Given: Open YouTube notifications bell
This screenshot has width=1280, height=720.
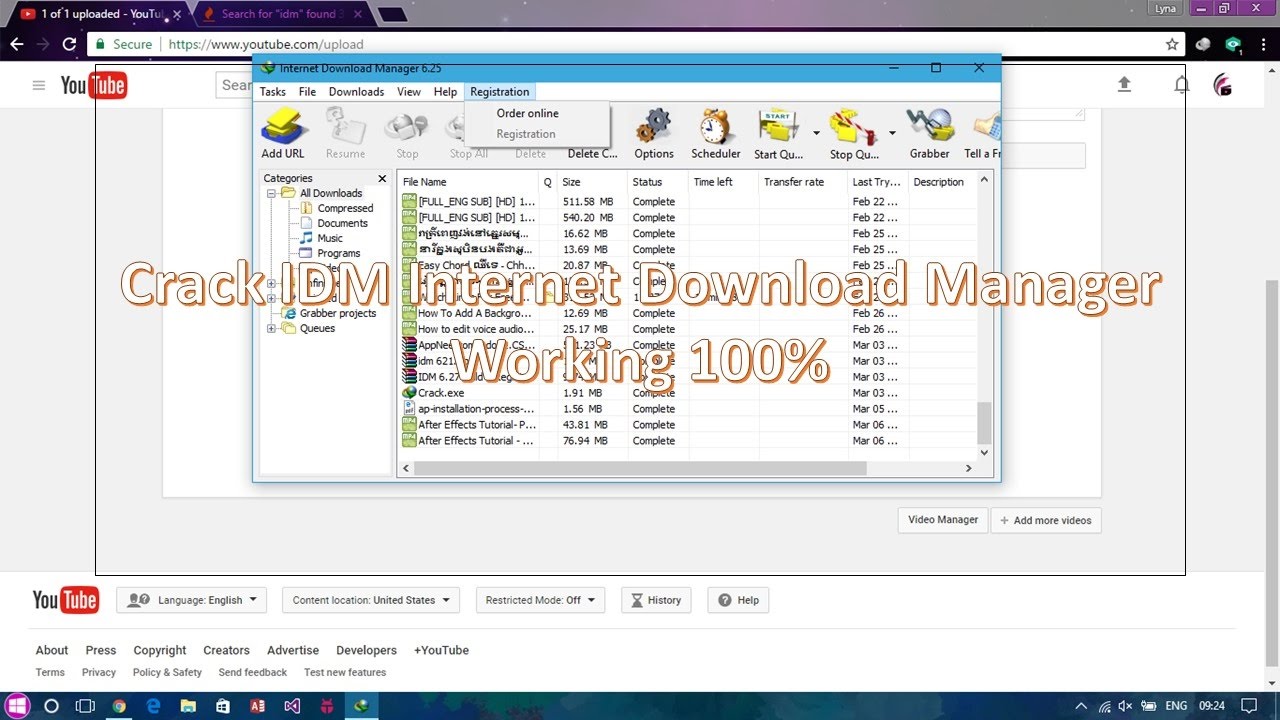Looking at the screenshot, I should pos(1181,85).
